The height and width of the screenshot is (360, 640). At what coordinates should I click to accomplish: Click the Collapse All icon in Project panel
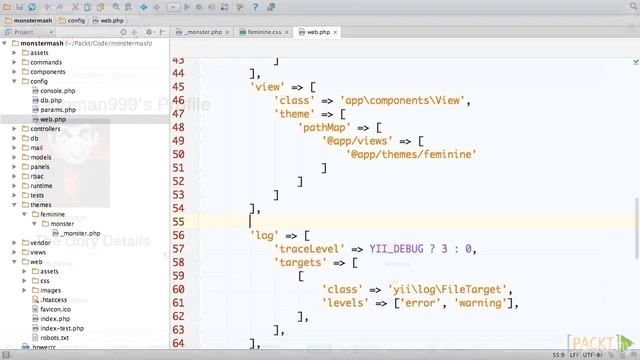coord(134,32)
